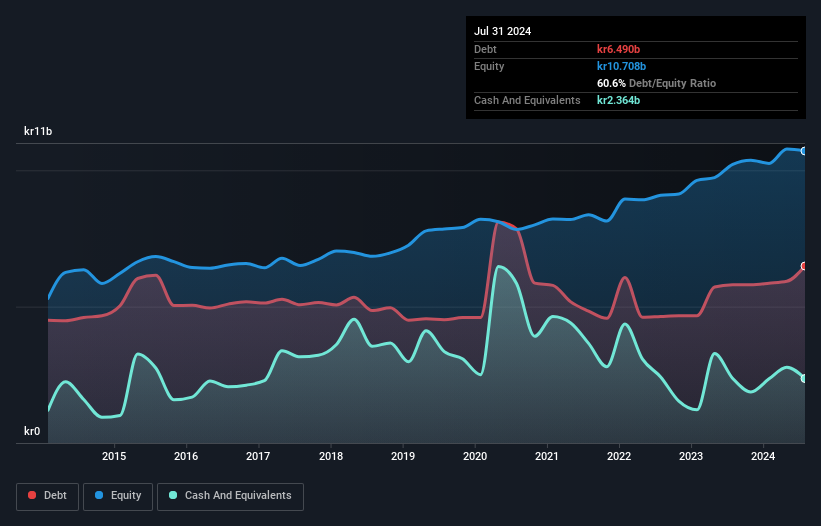
Task: Click the 2019 x-axis label
Action: click(403, 456)
